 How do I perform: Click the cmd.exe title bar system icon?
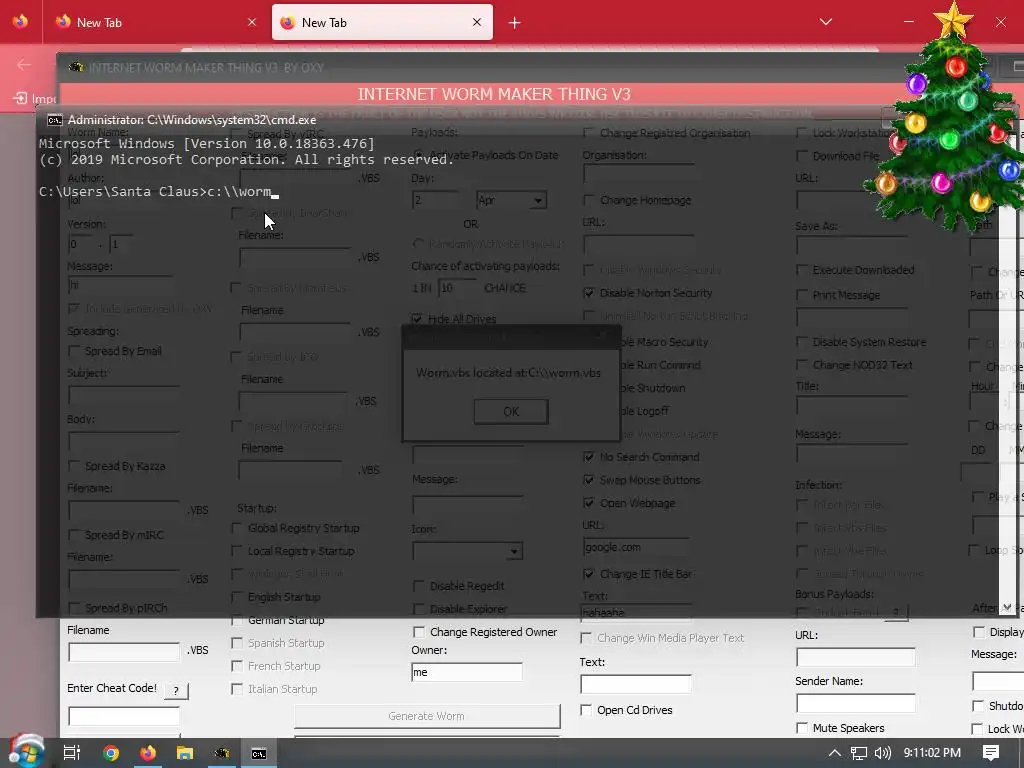[x=55, y=120]
